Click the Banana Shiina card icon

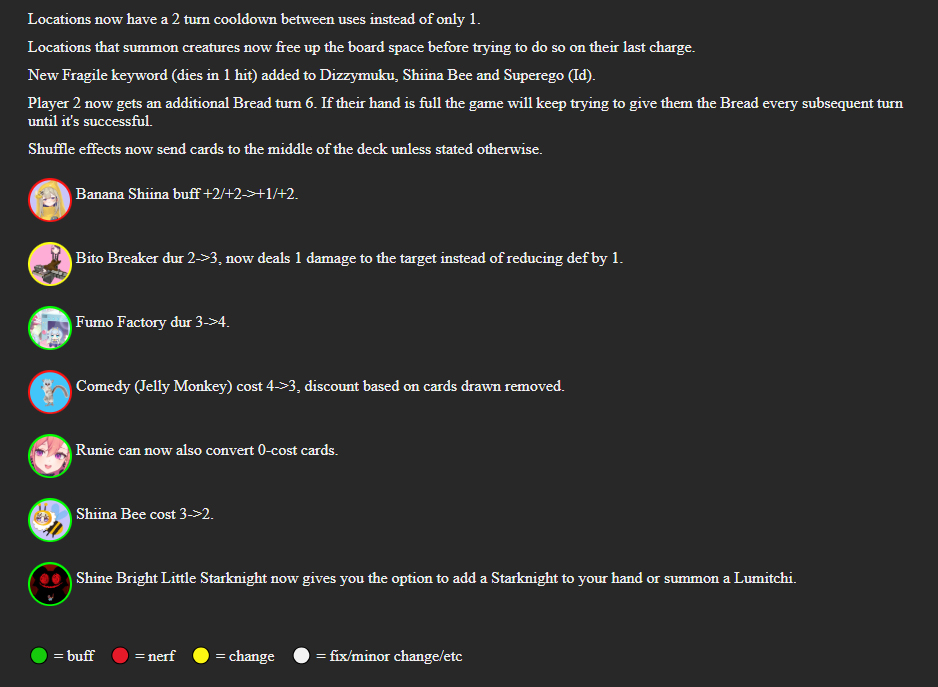tap(50, 200)
